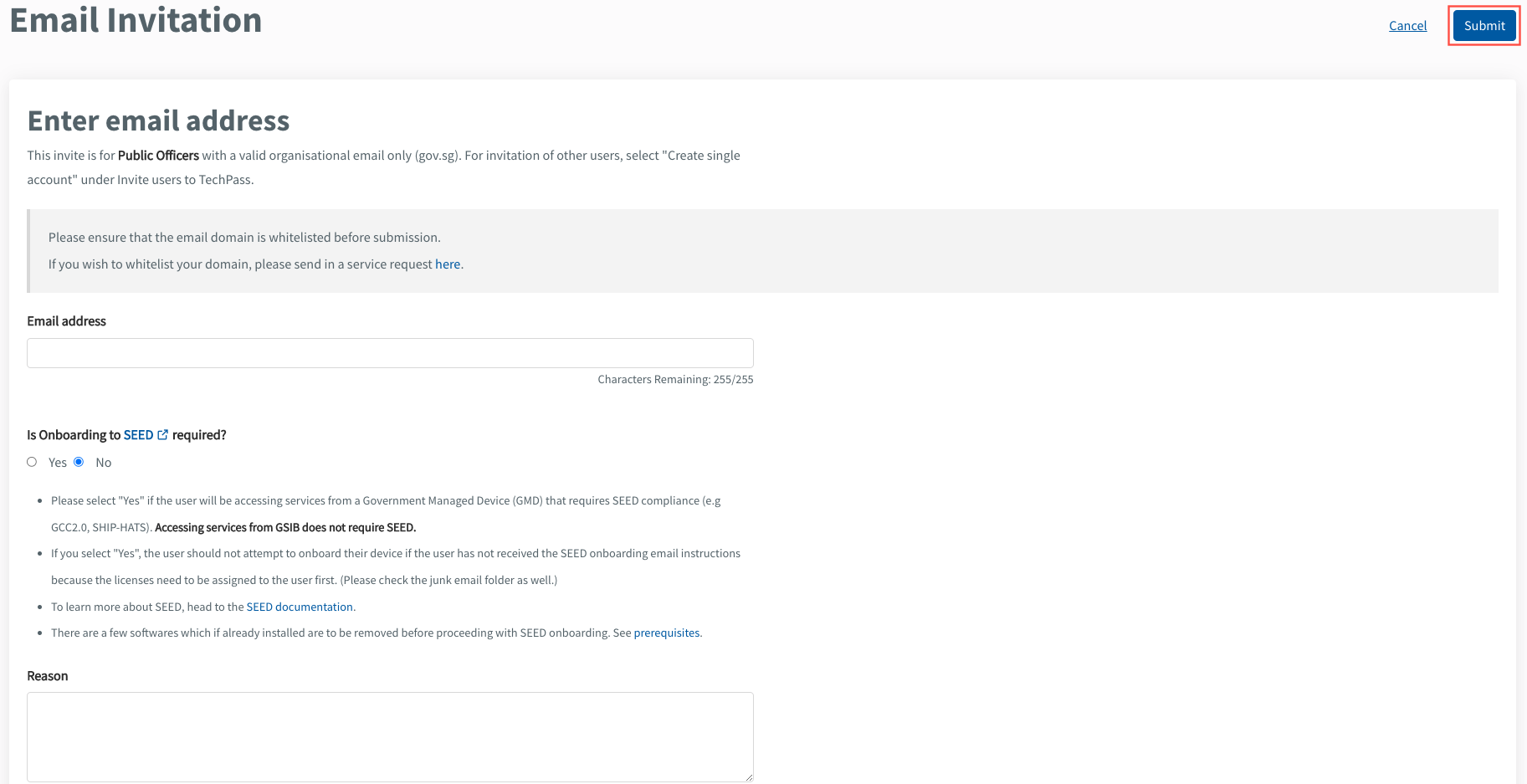Click the Cancel link near Submit
Screen dimensions: 1527x784
pos(1407,25)
